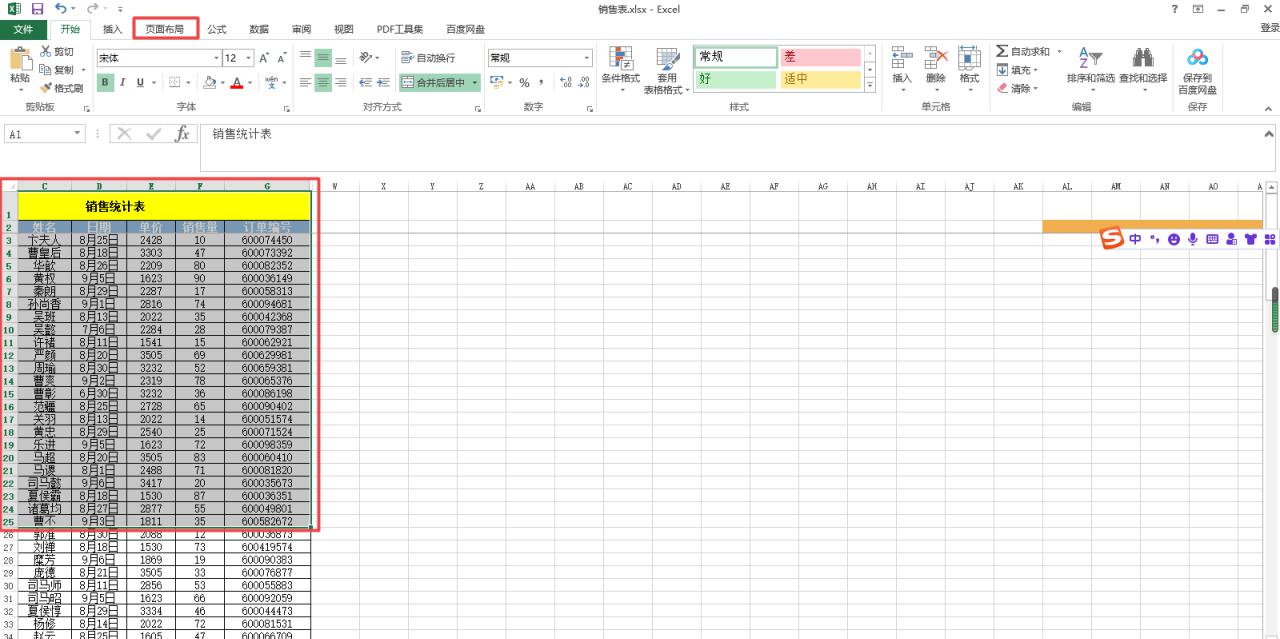The image size is (1280, 639).
Task: Switch to the Insert (插入) tab
Action: pyautogui.click(x=113, y=29)
